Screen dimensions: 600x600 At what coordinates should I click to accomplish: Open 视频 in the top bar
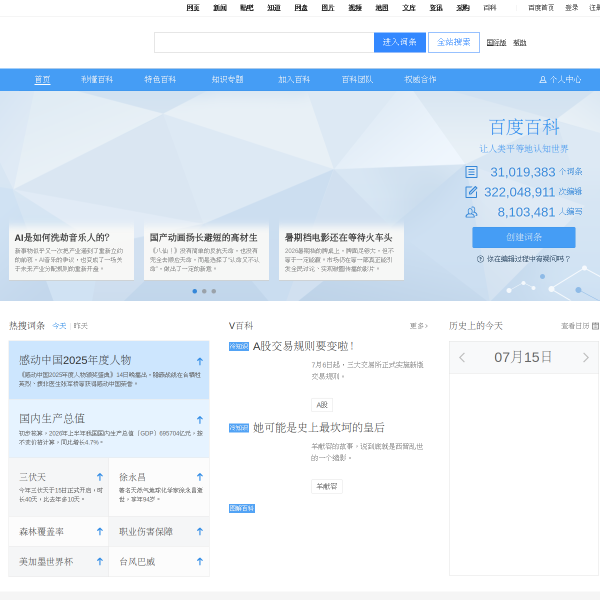click(x=355, y=8)
